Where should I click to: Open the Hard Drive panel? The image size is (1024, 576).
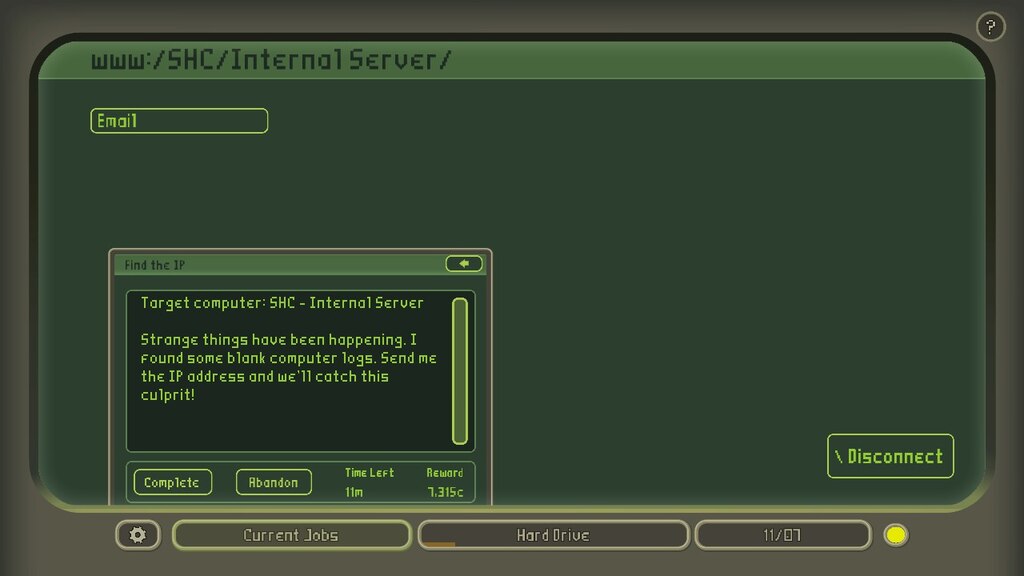[x=553, y=535]
